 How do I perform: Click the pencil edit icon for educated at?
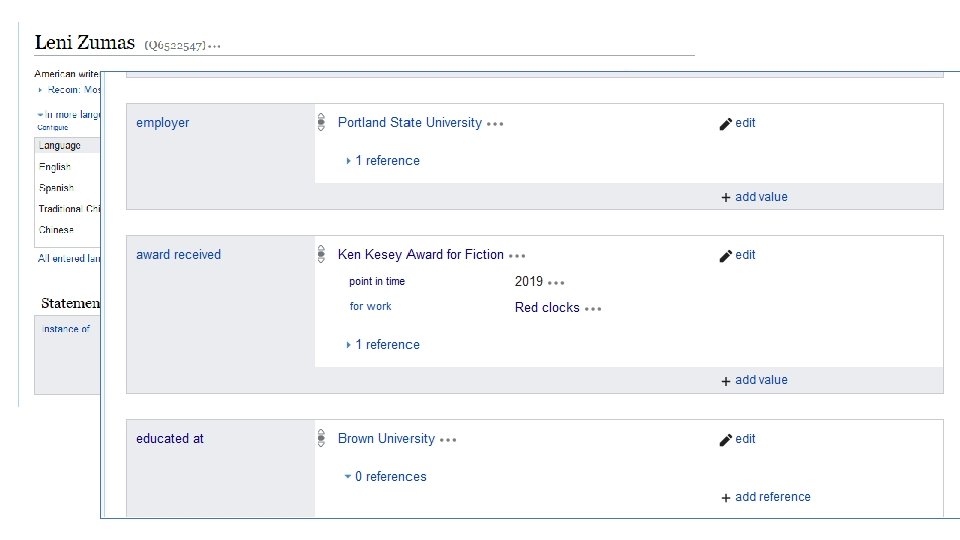pos(726,439)
